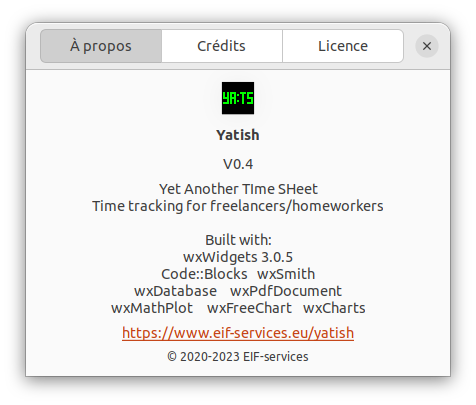Close the about dialog with X button
This screenshot has width=476, height=405.
[427, 46]
